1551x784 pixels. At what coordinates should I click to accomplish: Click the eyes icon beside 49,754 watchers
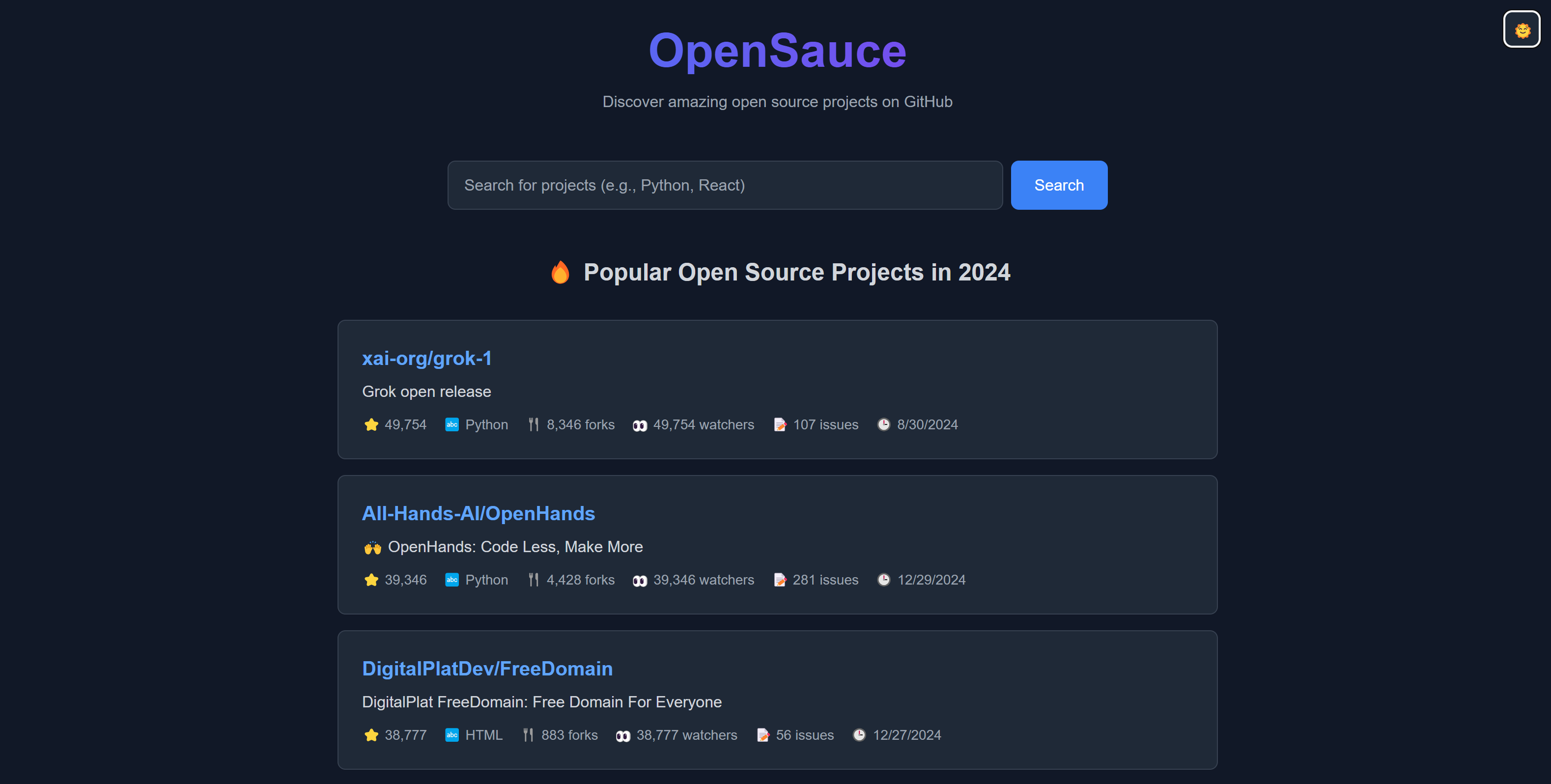(640, 425)
